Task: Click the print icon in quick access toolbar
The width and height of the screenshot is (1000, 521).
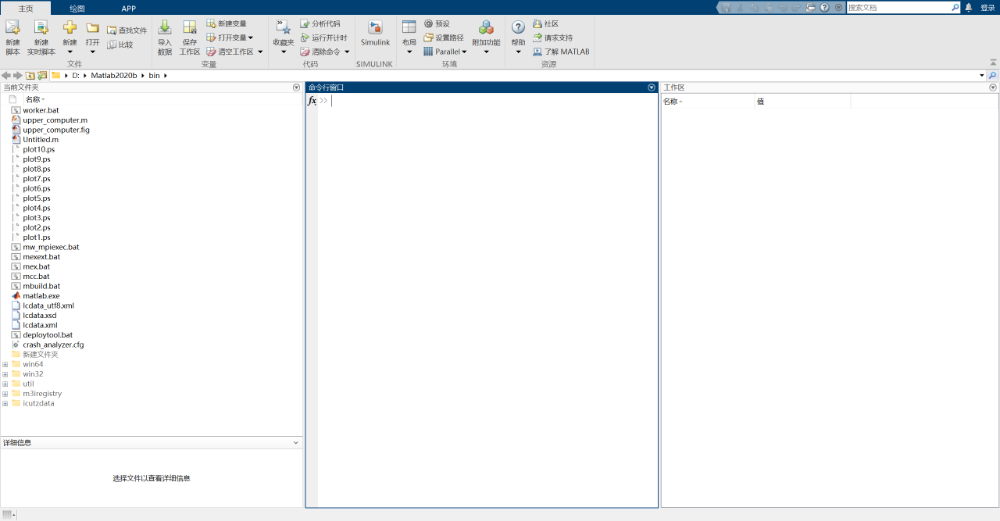Action: point(811,8)
